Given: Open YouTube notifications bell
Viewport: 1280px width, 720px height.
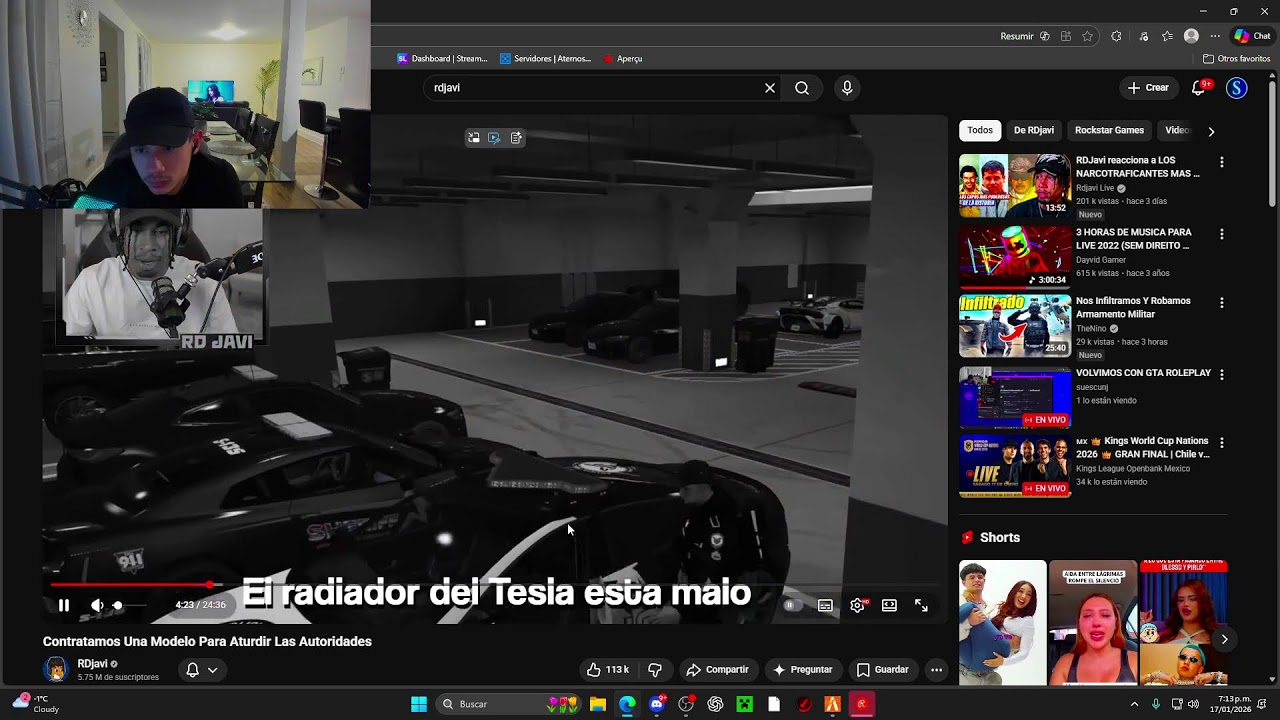Looking at the screenshot, I should pyautogui.click(x=1198, y=88).
